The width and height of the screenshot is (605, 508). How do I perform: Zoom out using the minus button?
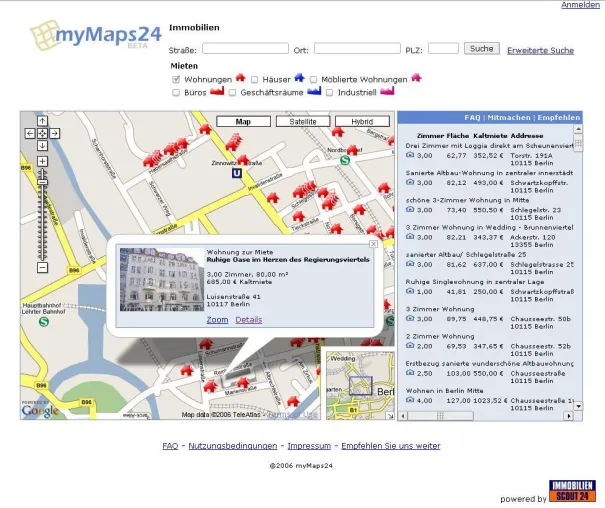point(42,267)
